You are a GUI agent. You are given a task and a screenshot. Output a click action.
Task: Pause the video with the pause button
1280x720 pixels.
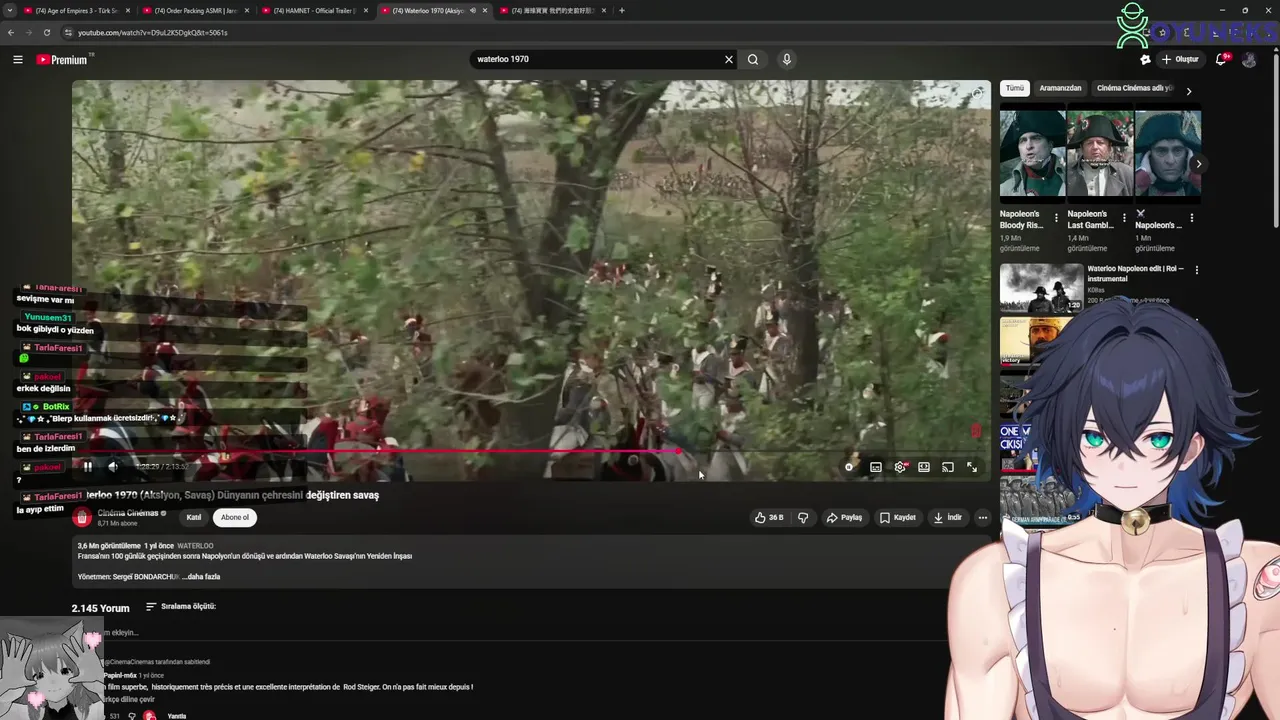(x=88, y=466)
